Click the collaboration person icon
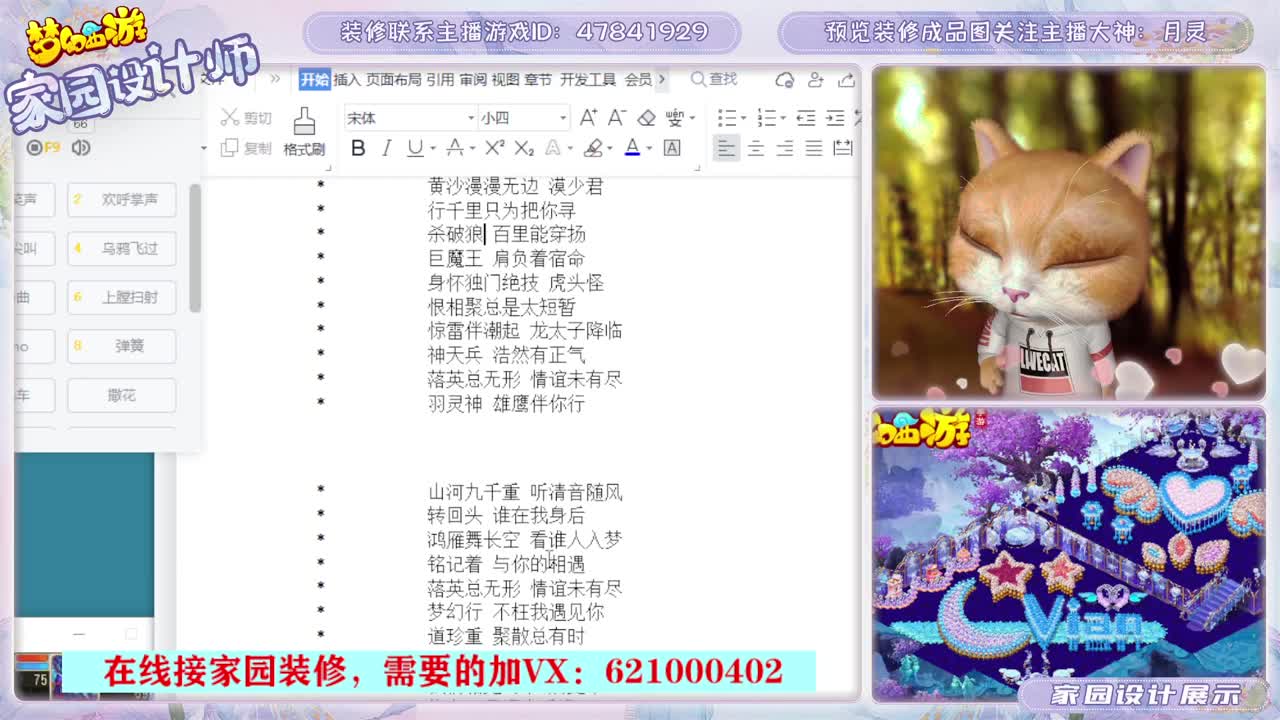1280x720 pixels. 816,79
